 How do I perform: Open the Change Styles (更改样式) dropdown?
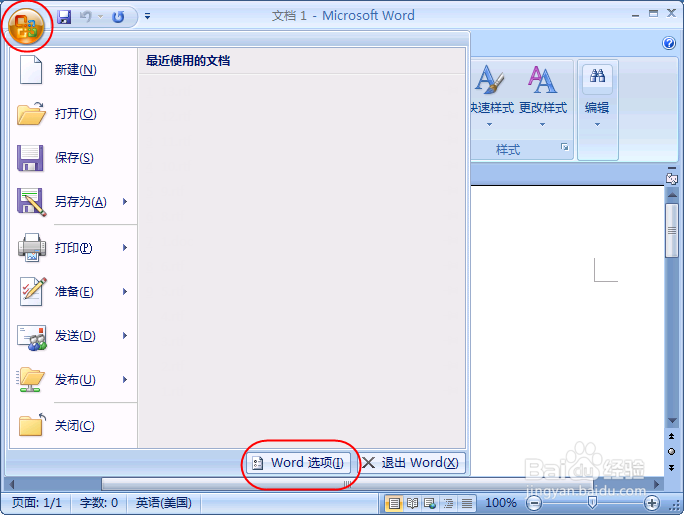(543, 97)
